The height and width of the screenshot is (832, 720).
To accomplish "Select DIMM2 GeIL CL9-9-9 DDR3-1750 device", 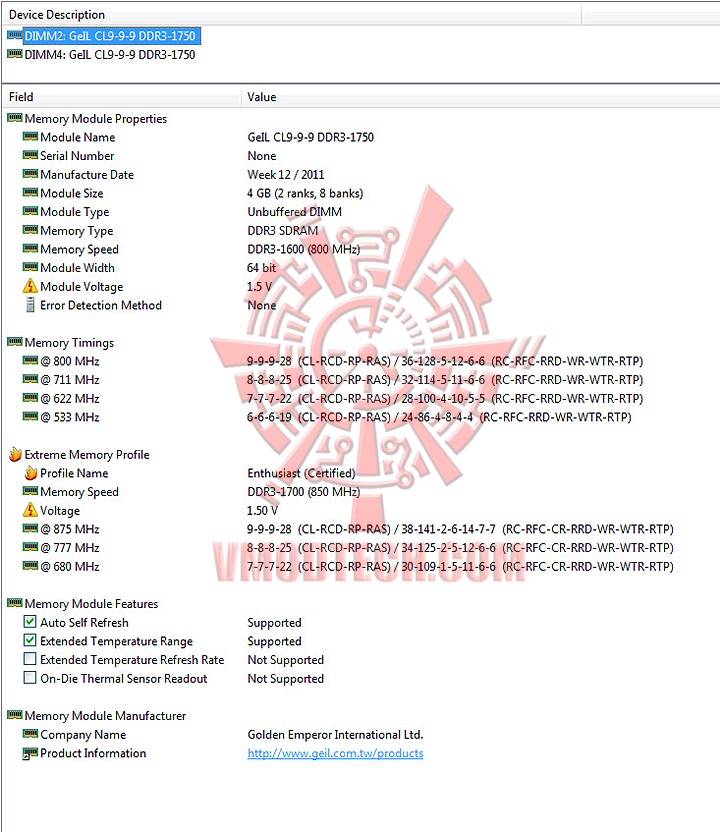I will coord(110,36).
